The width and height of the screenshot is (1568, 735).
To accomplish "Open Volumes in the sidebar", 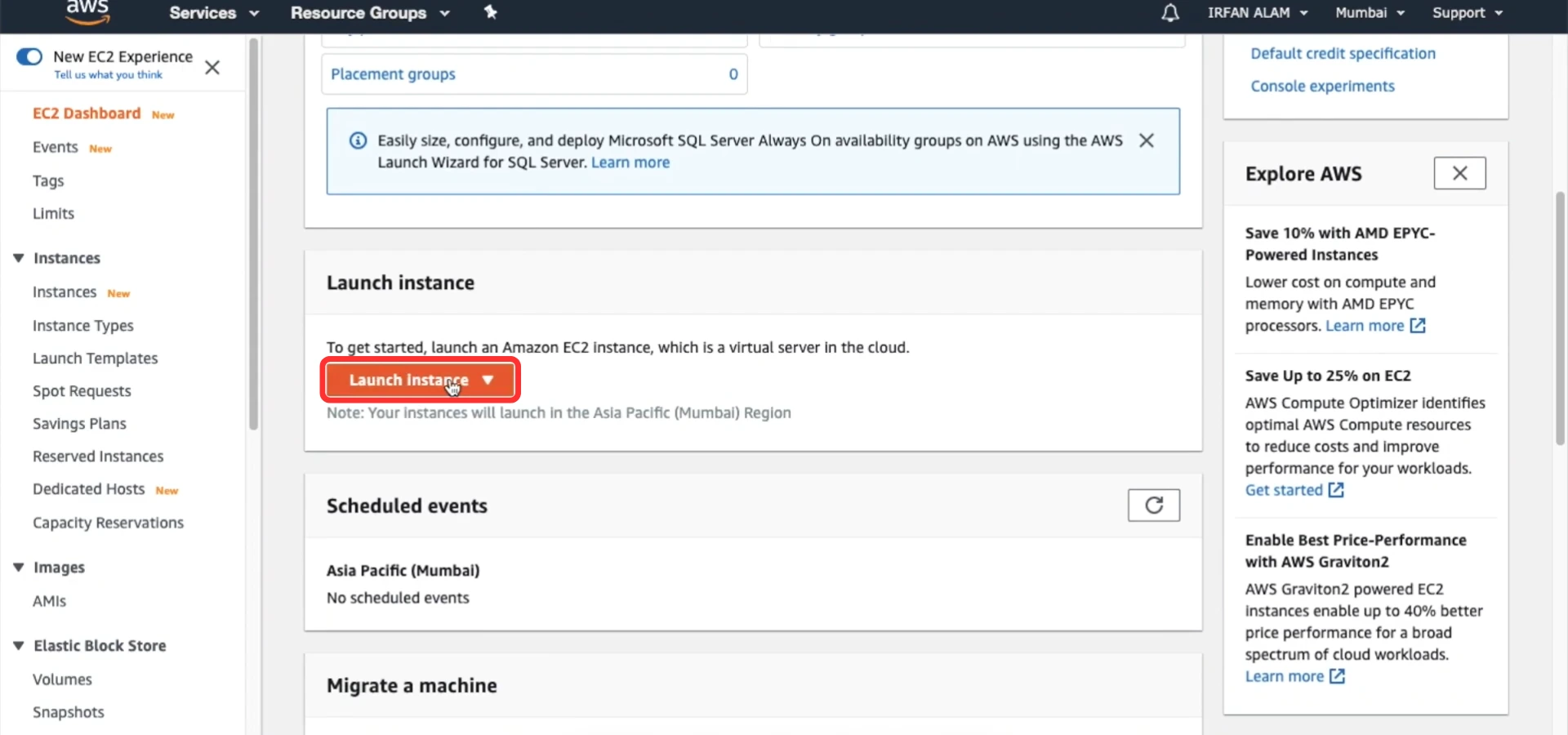I will tap(62, 679).
